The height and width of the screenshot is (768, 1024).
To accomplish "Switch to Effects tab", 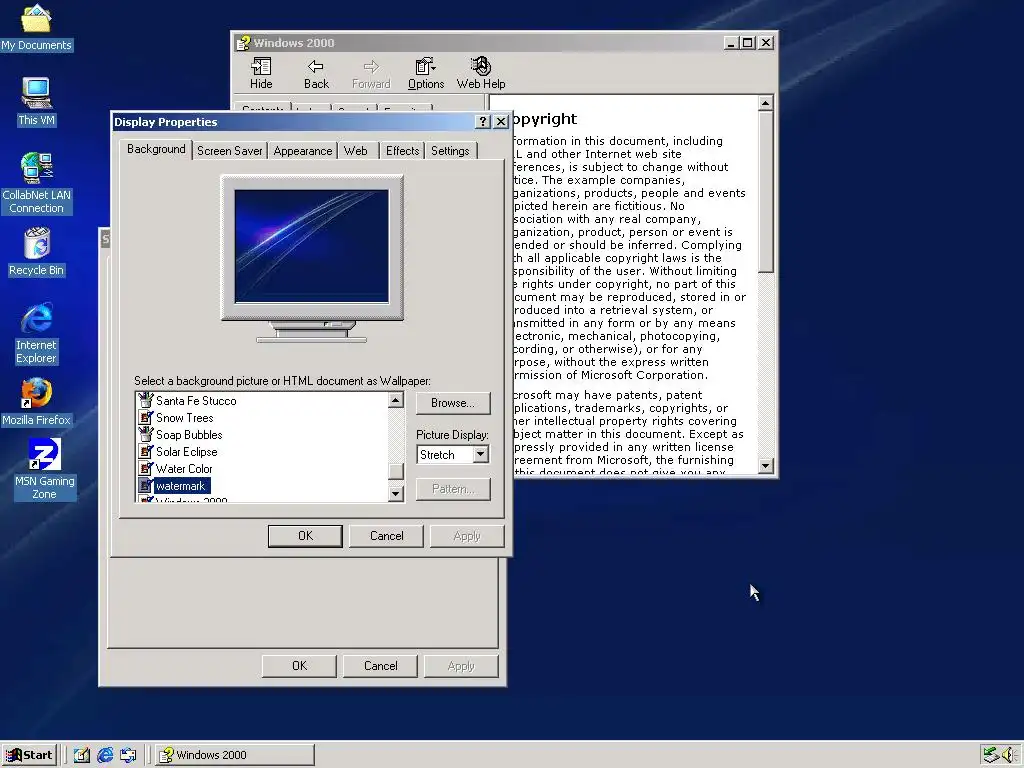I will pyautogui.click(x=402, y=151).
